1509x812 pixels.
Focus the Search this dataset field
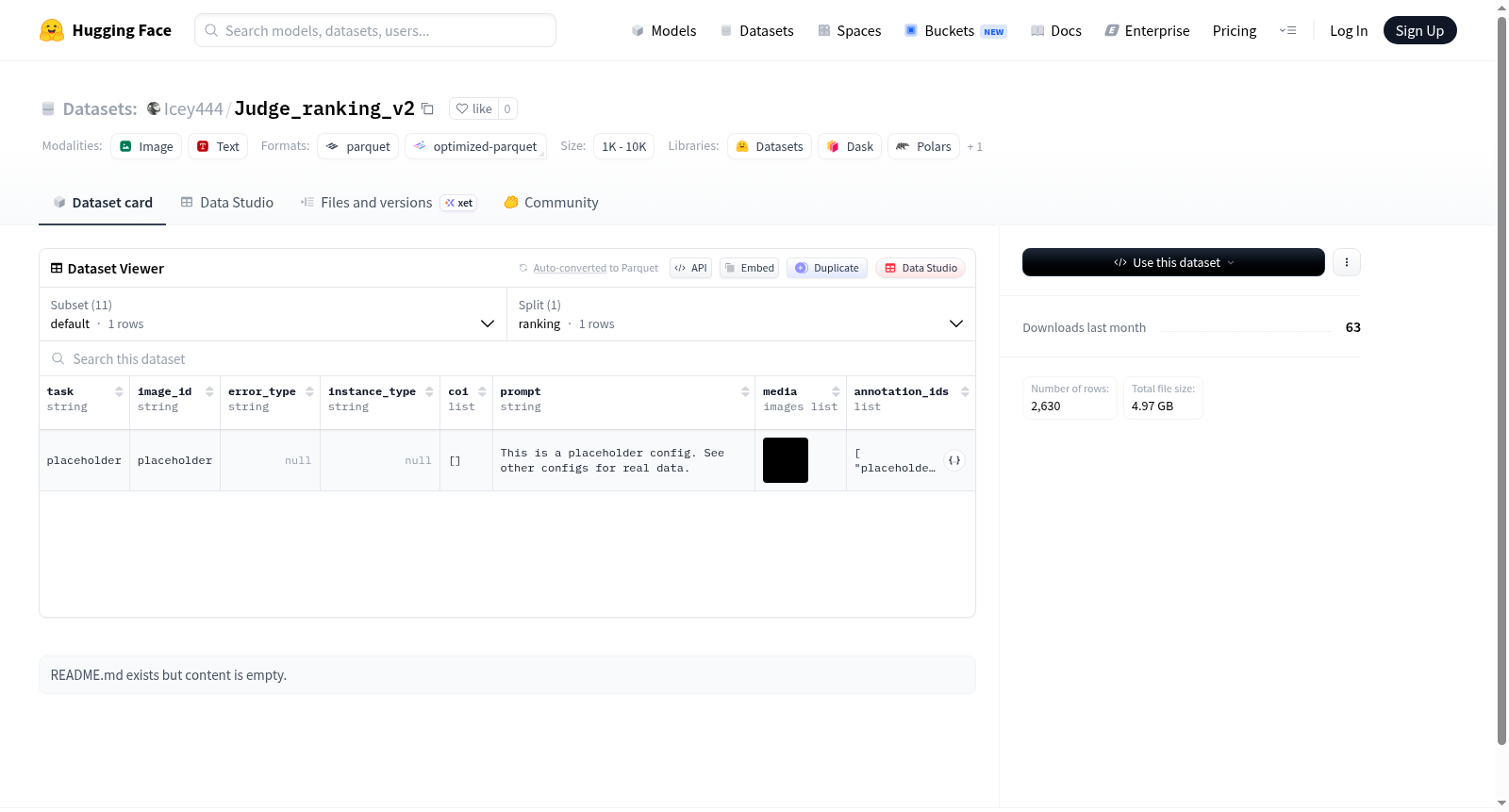coord(507,358)
